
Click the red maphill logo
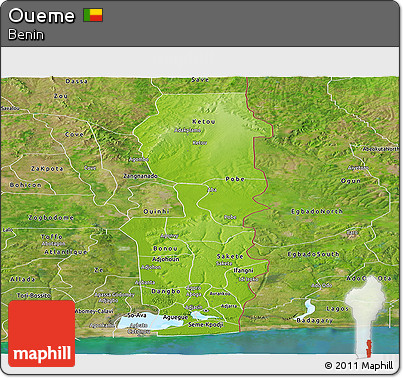tap(42, 333)
